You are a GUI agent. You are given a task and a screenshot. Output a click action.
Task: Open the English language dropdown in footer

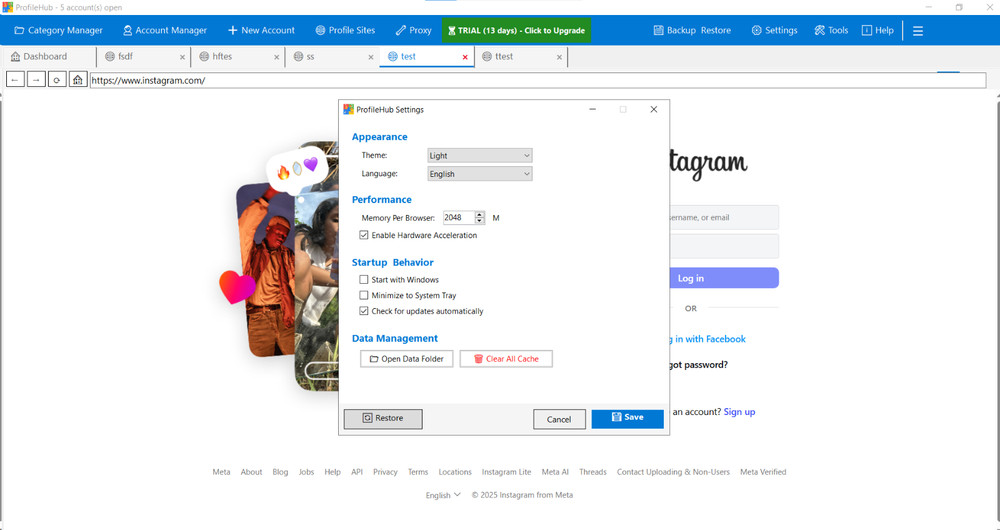443,495
